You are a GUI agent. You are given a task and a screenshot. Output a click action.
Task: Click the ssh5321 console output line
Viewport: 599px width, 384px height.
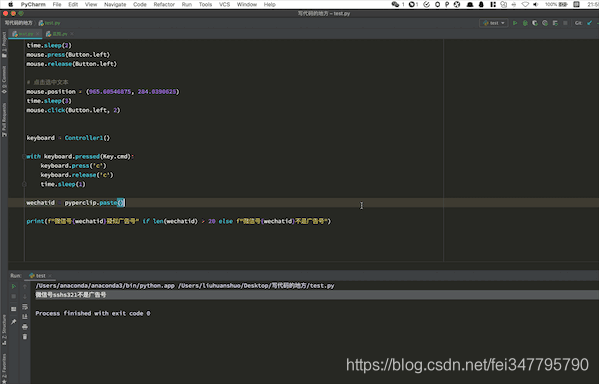point(71,295)
